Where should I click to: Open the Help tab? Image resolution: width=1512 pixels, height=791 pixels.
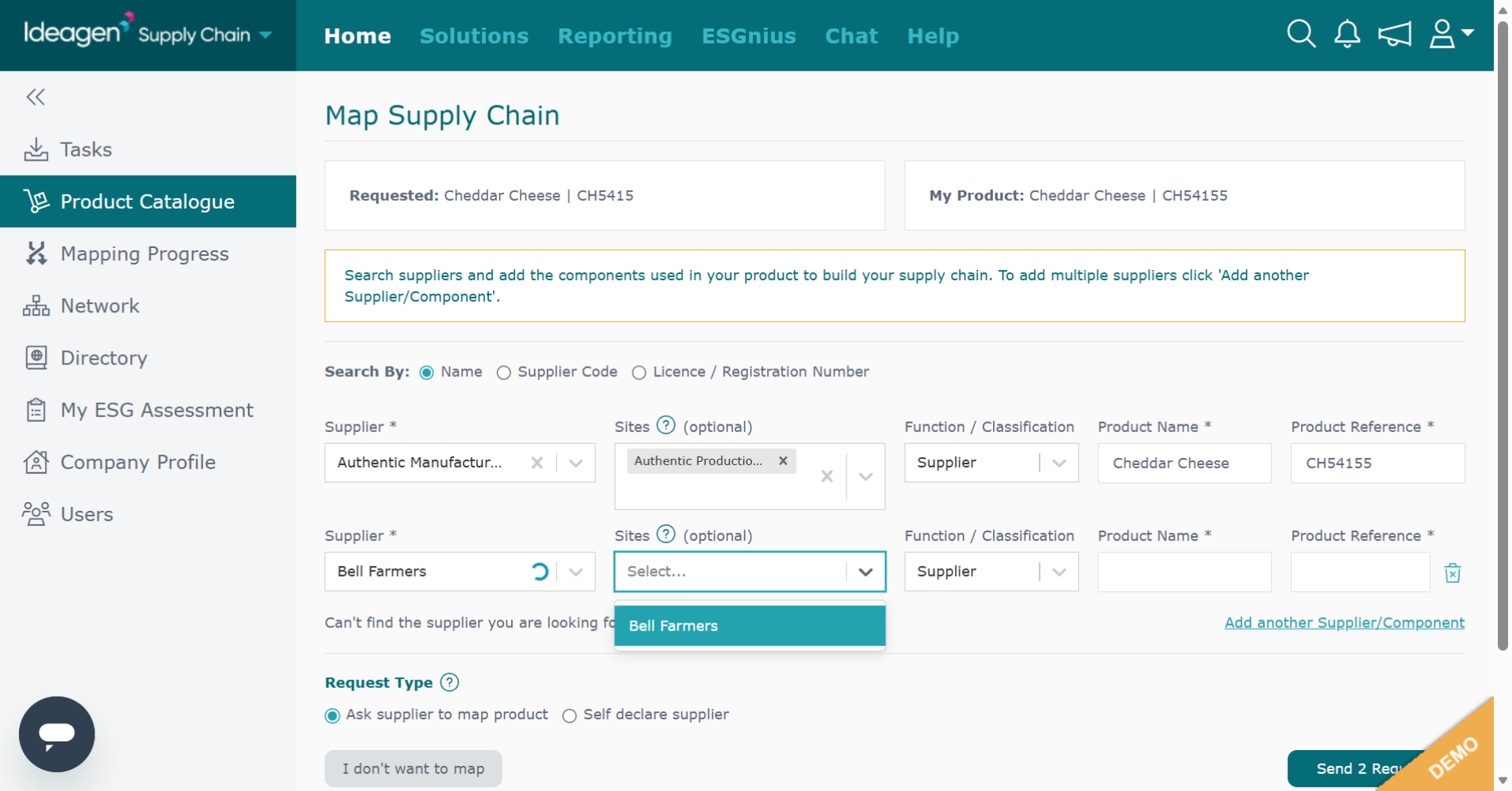pyautogui.click(x=933, y=35)
